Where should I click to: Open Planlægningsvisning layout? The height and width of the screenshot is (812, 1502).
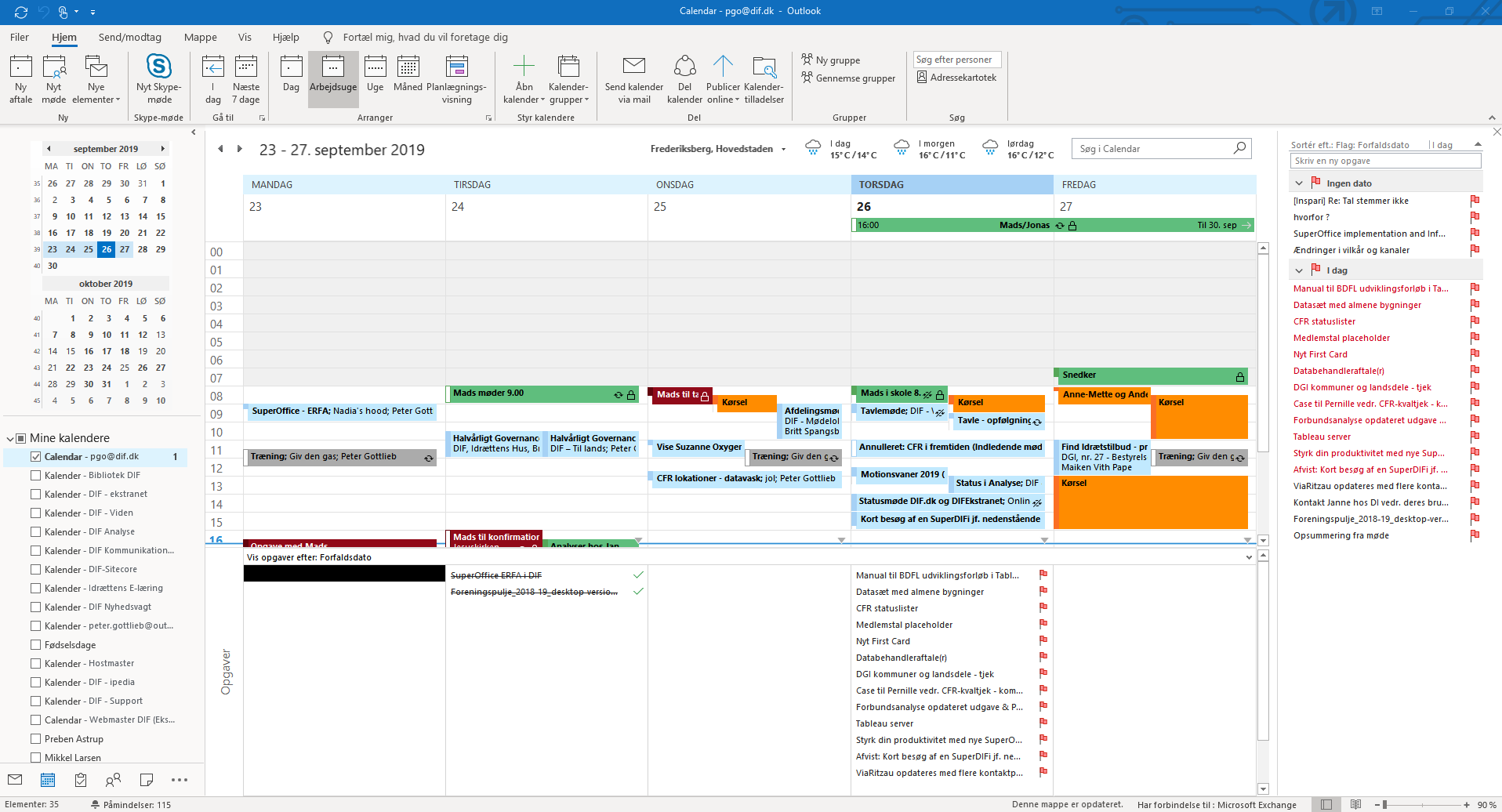click(x=456, y=79)
